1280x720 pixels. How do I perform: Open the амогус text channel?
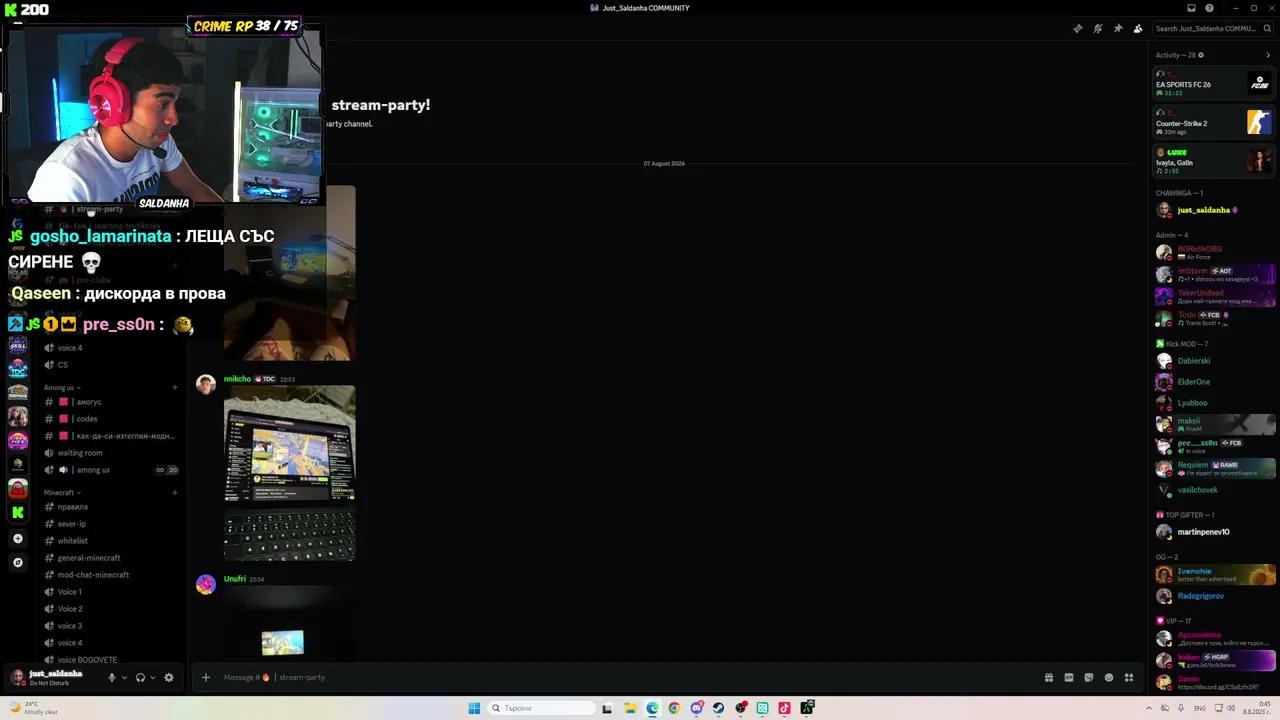(x=110, y=402)
